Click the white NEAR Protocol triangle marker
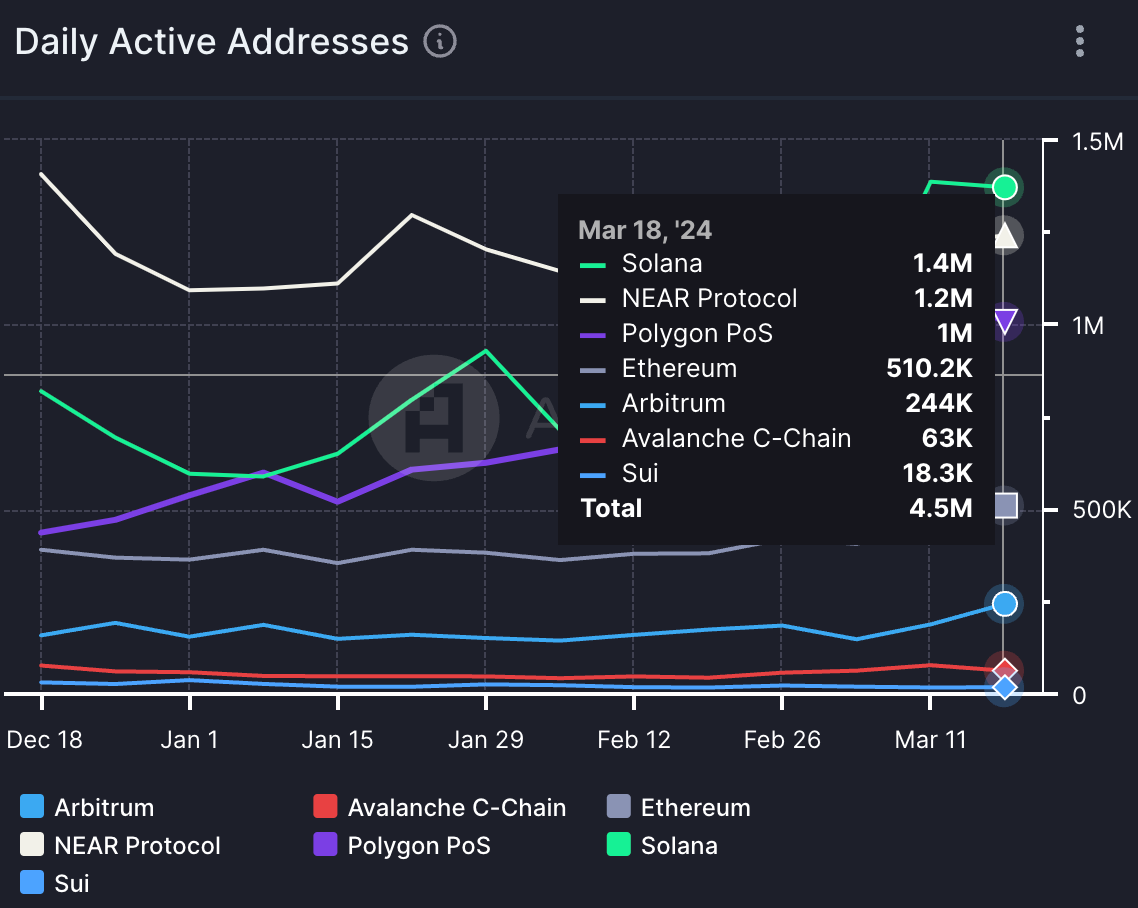Viewport: 1138px width, 908px height. click(1005, 235)
